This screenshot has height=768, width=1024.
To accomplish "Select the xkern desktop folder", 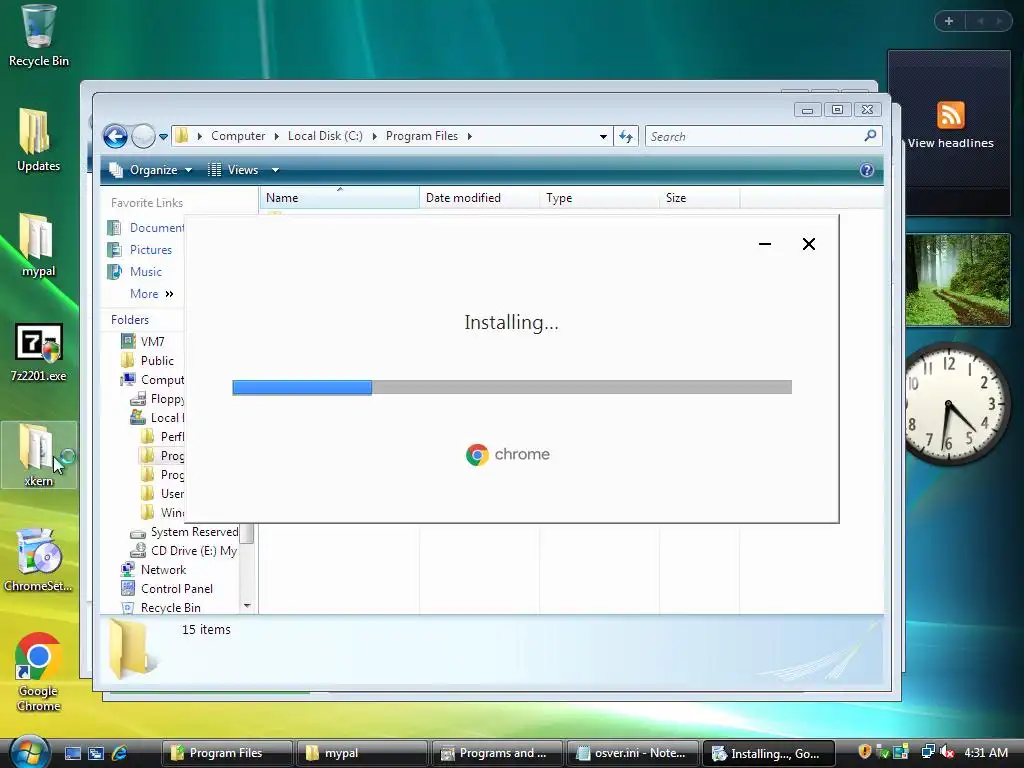I will pyautogui.click(x=38, y=455).
